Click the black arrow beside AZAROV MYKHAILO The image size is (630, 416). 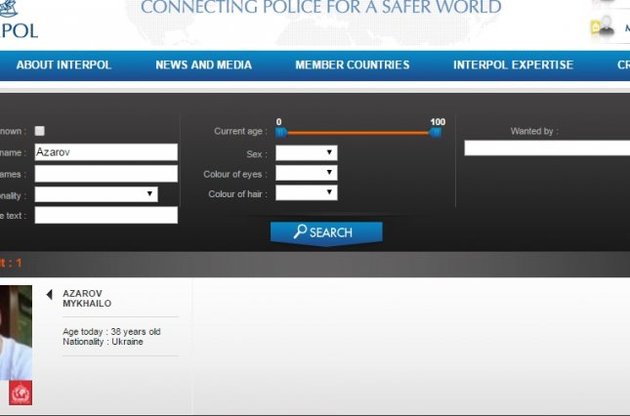click(50, 295)
